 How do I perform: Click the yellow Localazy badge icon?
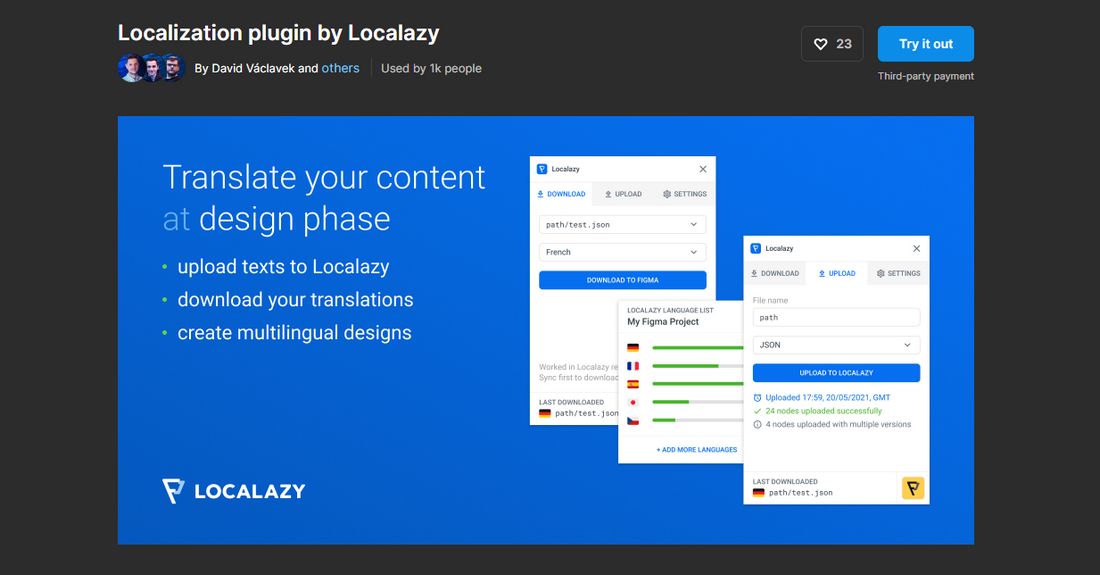click(x=913, y=488)
